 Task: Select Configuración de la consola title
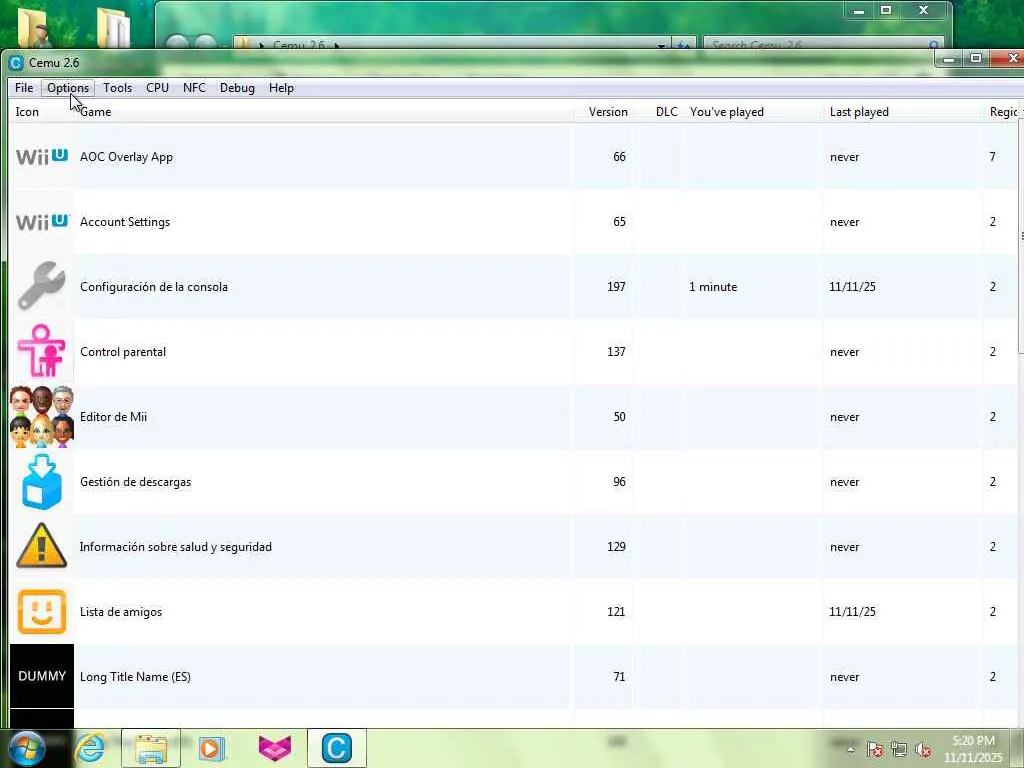pyautogui.click(x=154, y=287)
